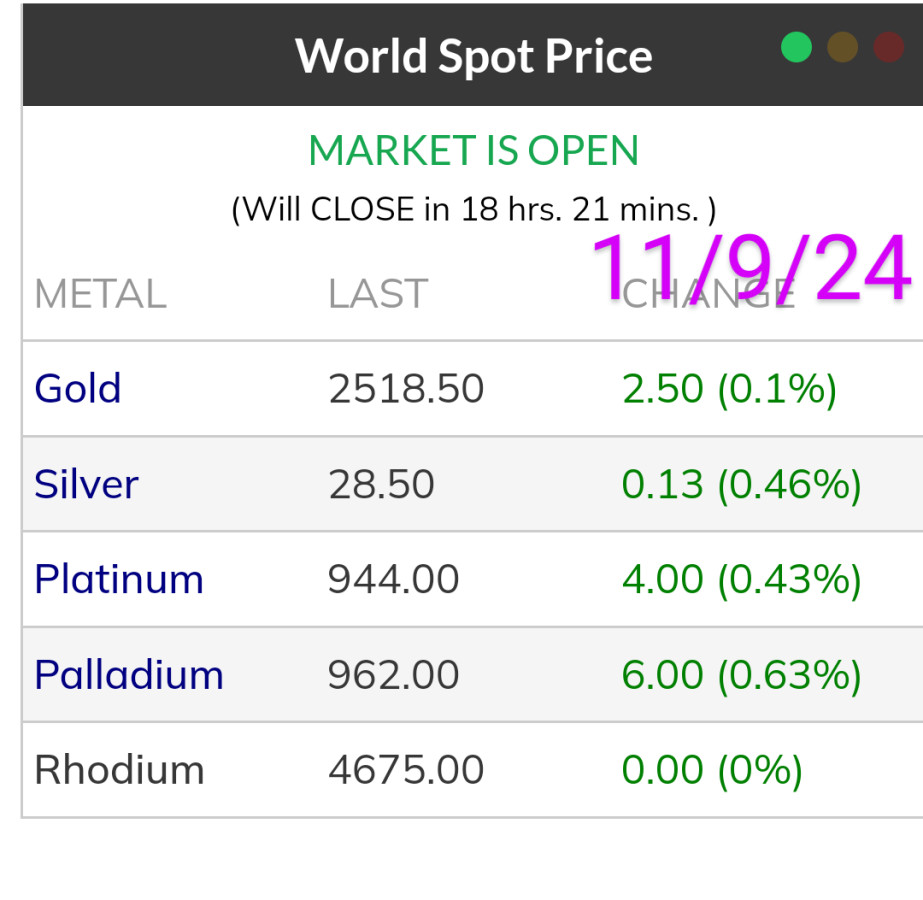
Task: Click Rhodium last price 4675.00
Action: pyautogui.click(x=406, y=770)
